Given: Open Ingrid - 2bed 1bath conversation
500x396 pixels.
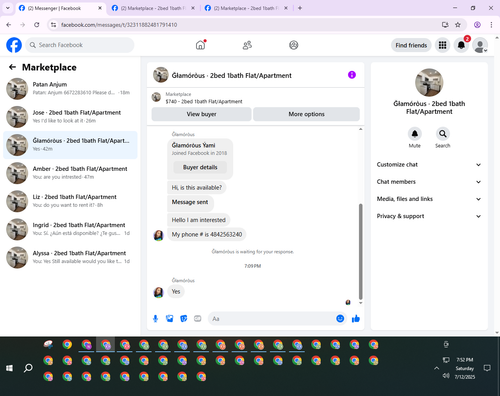Looking at the screenshot, I should (x=70, y=229).
